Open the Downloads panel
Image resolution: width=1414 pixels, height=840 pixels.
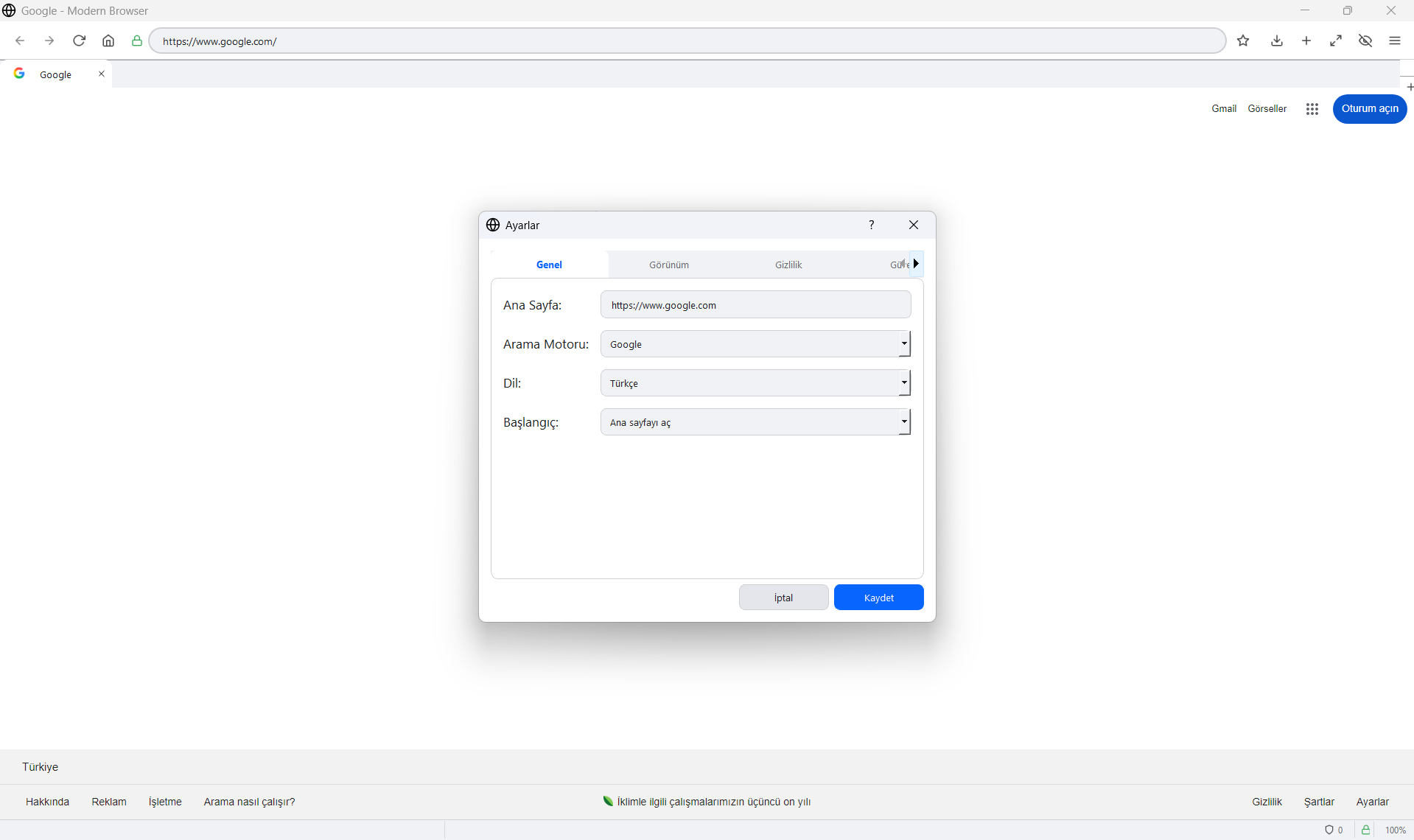pos(1277,41)
